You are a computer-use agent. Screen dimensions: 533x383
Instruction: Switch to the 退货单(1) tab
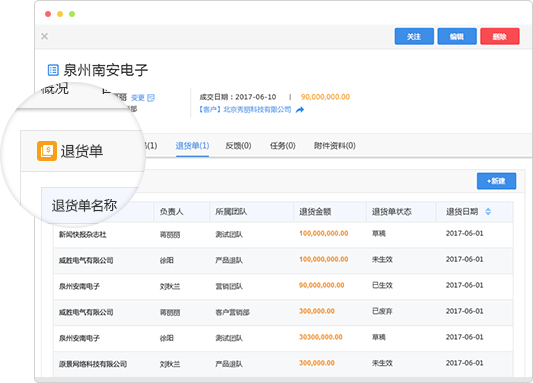click(192, 146)
